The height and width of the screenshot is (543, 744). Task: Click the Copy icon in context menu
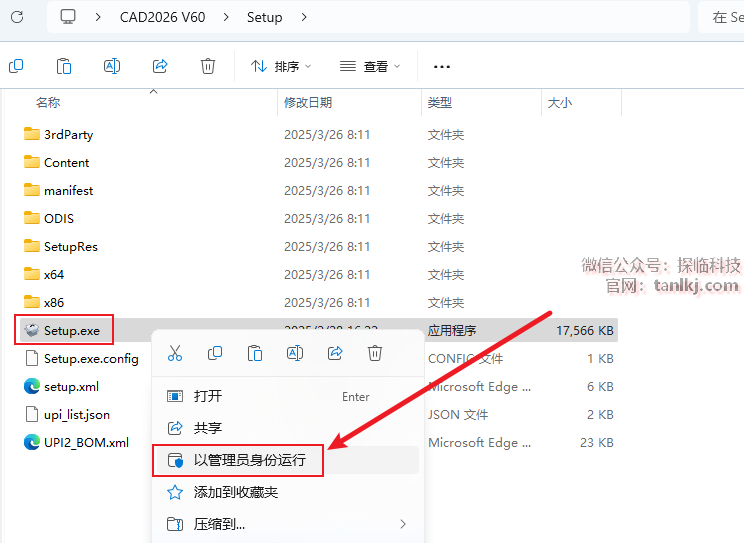(215, 353)
